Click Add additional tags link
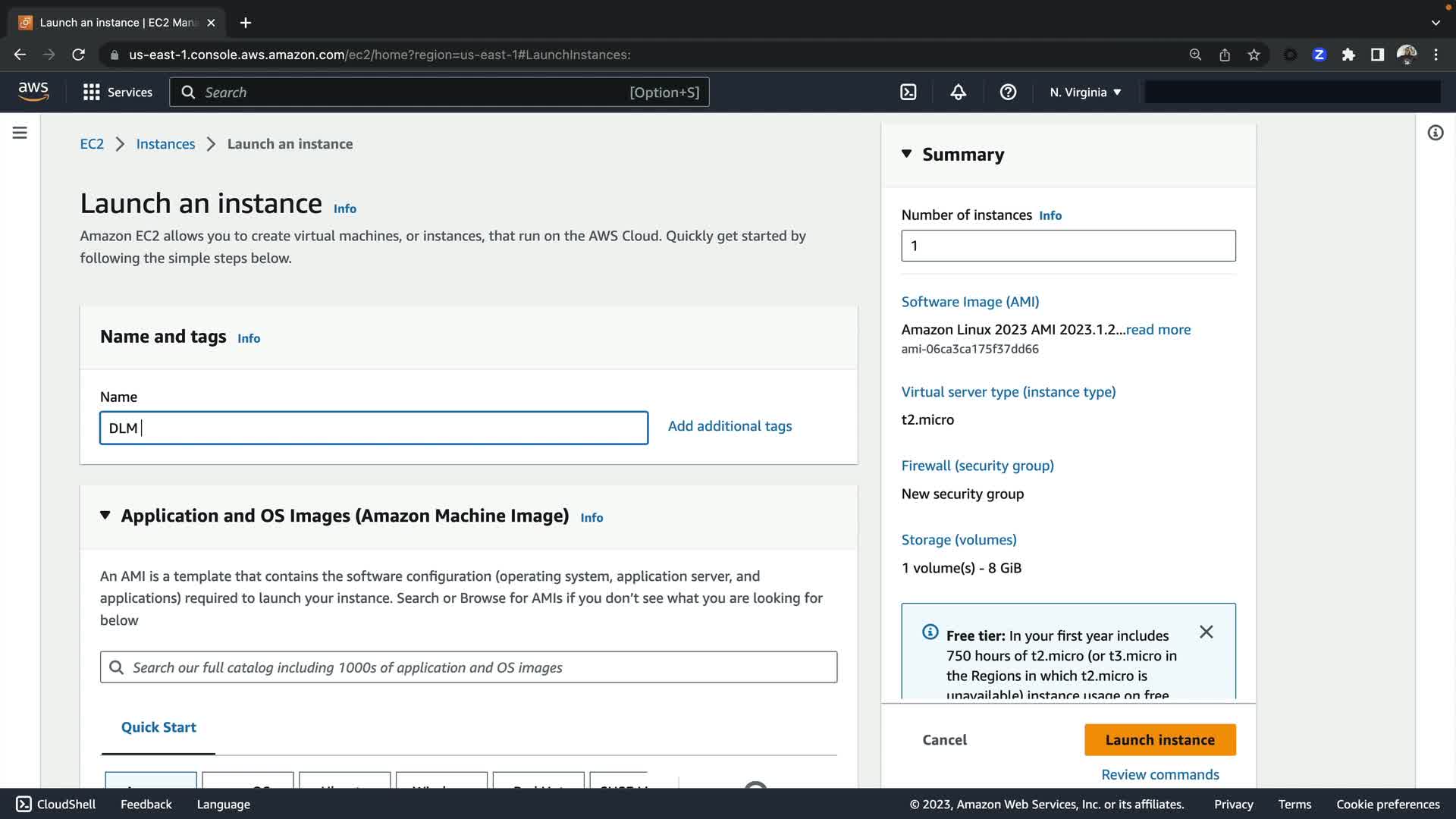 pos(730,426)
